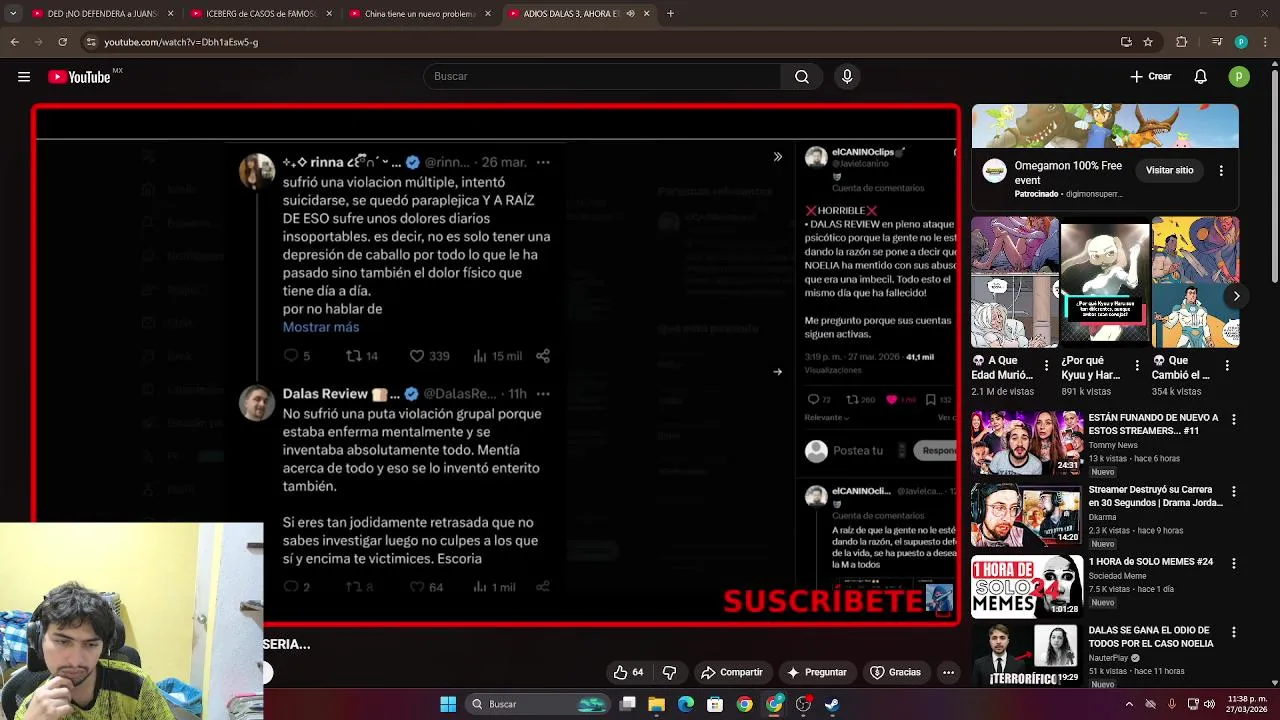Click the magnifier search button
The image size is (1280, 720).
[x=802, y=77]
